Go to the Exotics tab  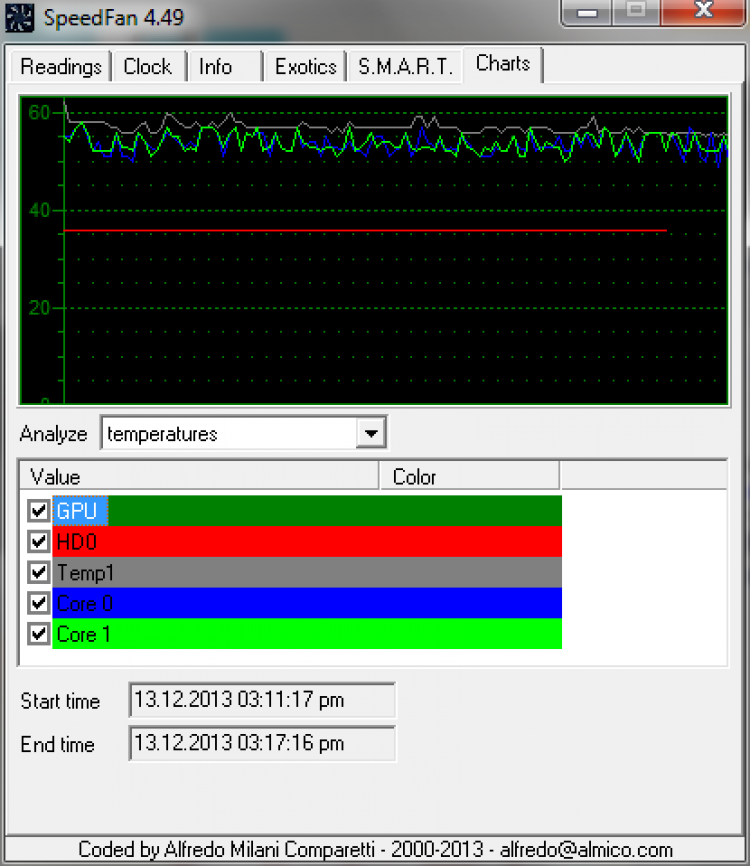305,67
